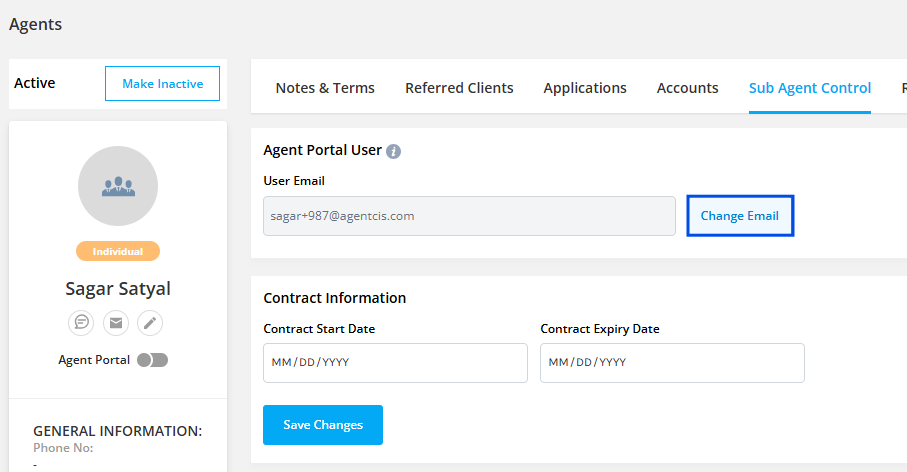This screenshot has height=472, width=907.
Task: Click the info icon beside Agent Portal User
Action: coord(394,151)
